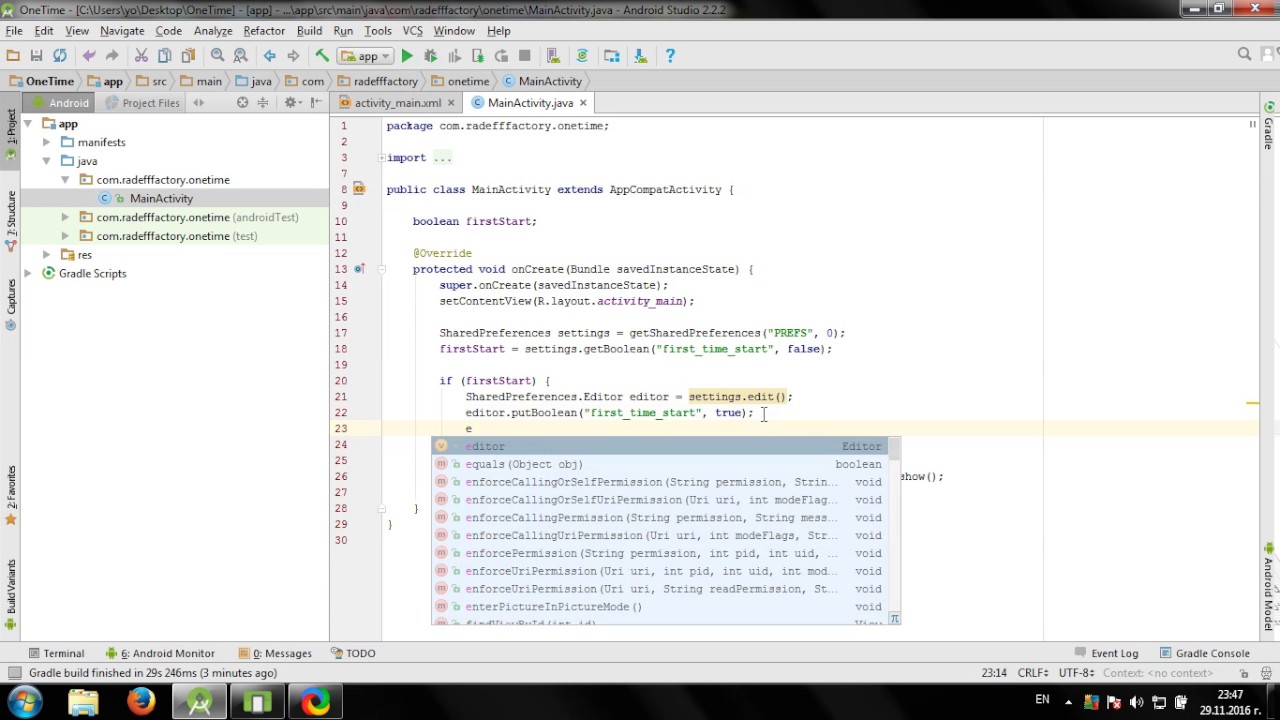
Task: Open the Gradle Console panel
Action: point(1205,653)
